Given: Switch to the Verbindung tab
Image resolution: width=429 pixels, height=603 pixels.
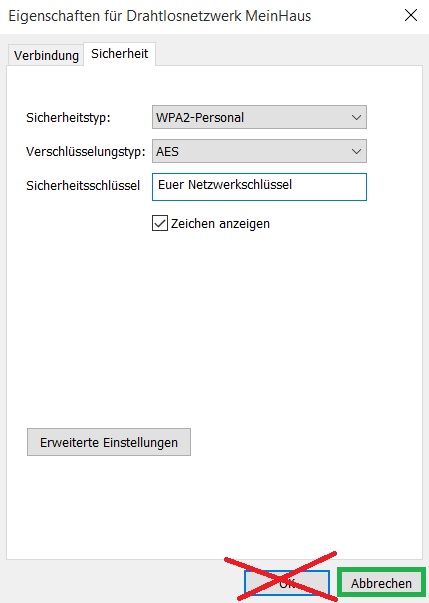Looking at the screenshot, I should pyautogui.click(x=46, y=55).
